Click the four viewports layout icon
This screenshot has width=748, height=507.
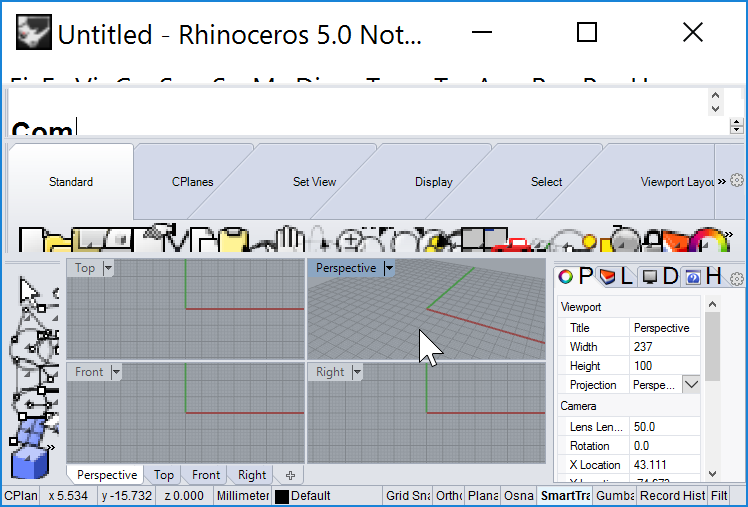click(x=483, y=238)
